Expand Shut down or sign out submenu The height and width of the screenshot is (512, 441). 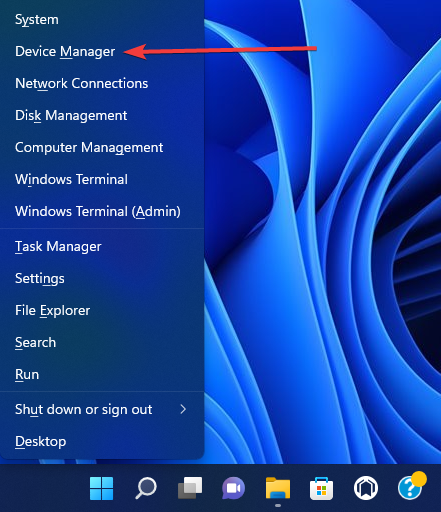[x=102, y=409]
